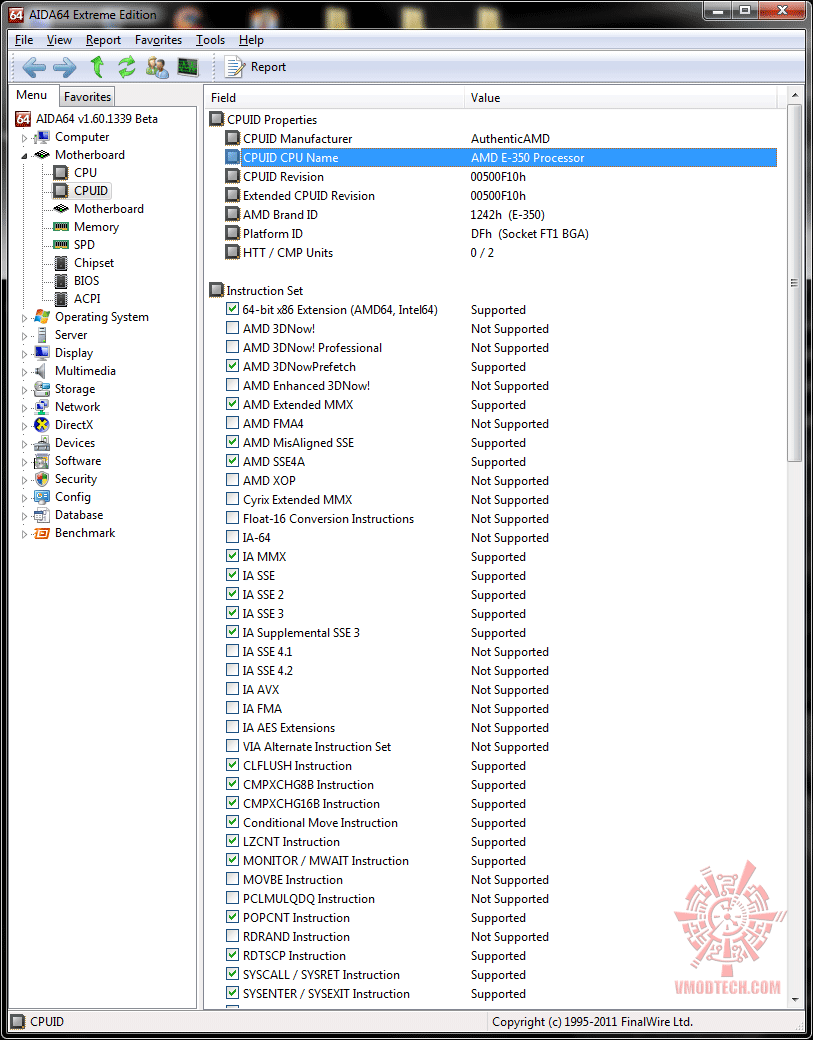Expand the Database tree node

[25, 515]
